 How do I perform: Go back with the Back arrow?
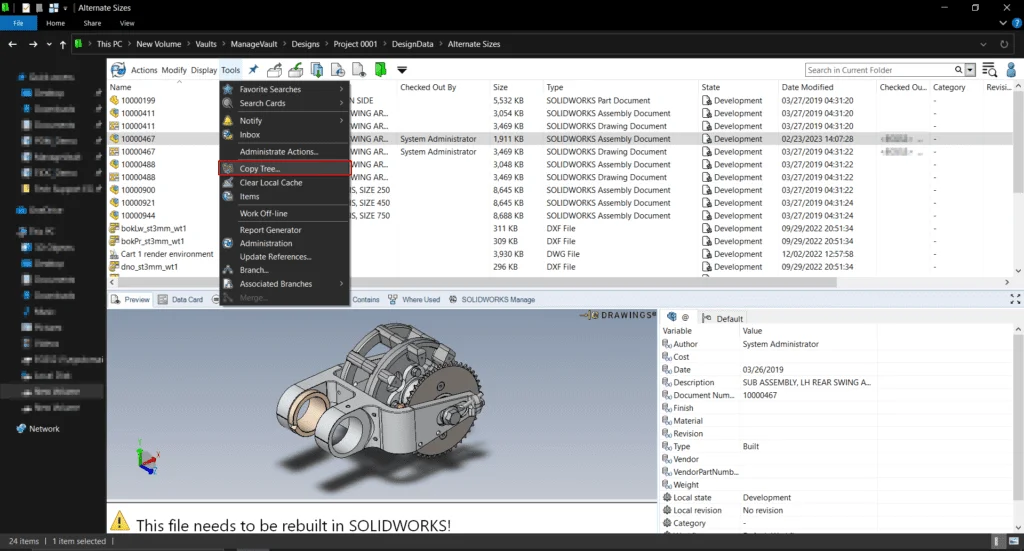pyautogui.click(x=12, y=44)
